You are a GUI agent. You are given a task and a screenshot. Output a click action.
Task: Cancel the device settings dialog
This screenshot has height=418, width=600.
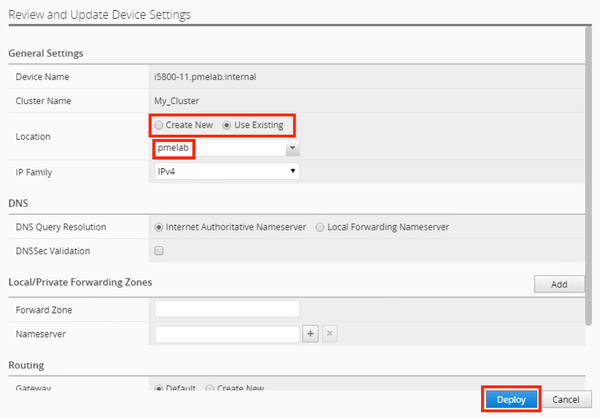click(x=565, y=399)
